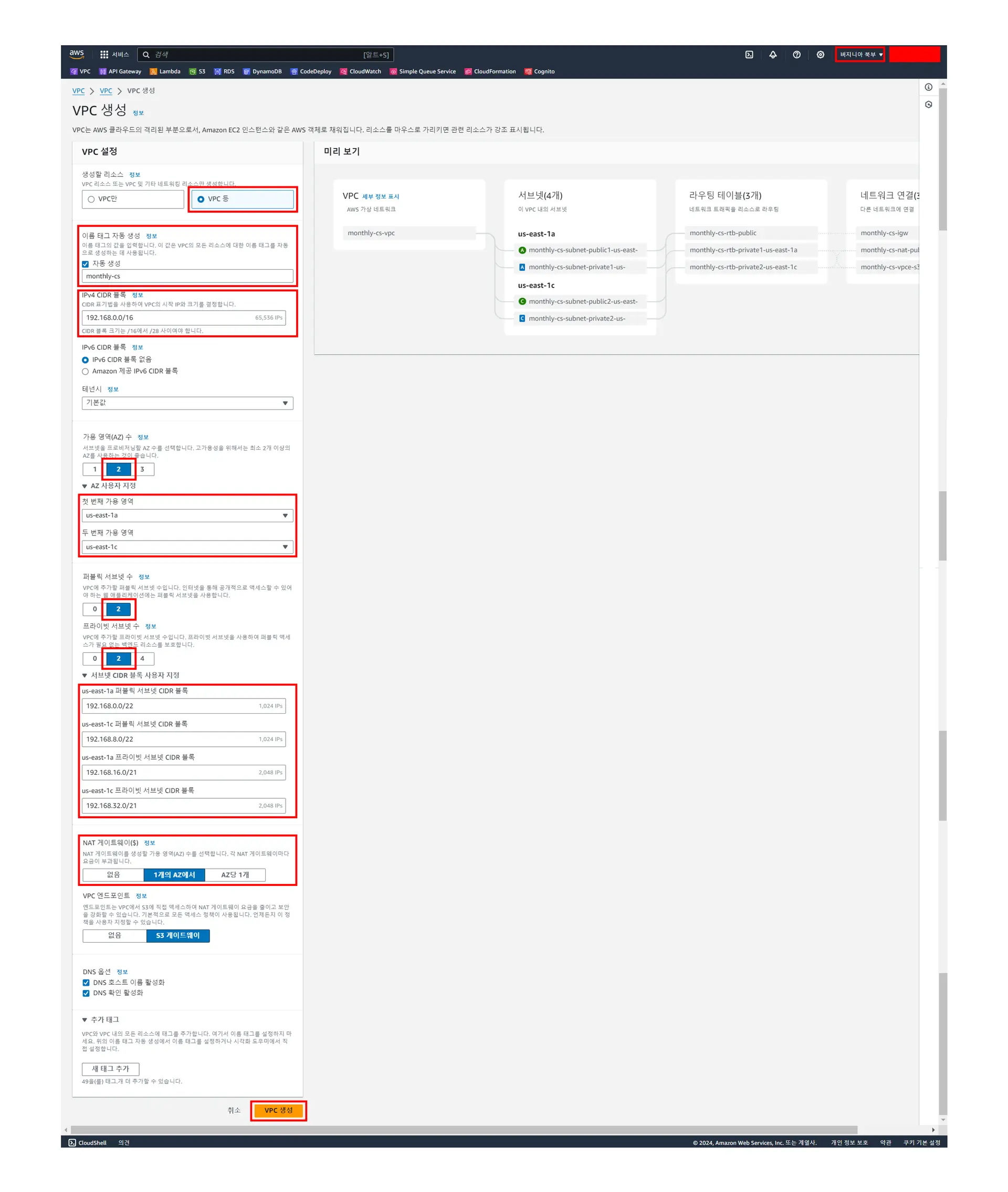Open the settings gear icon
Screen dimensions: 1008x1192
pyautogui.click(x=820, y=55)
